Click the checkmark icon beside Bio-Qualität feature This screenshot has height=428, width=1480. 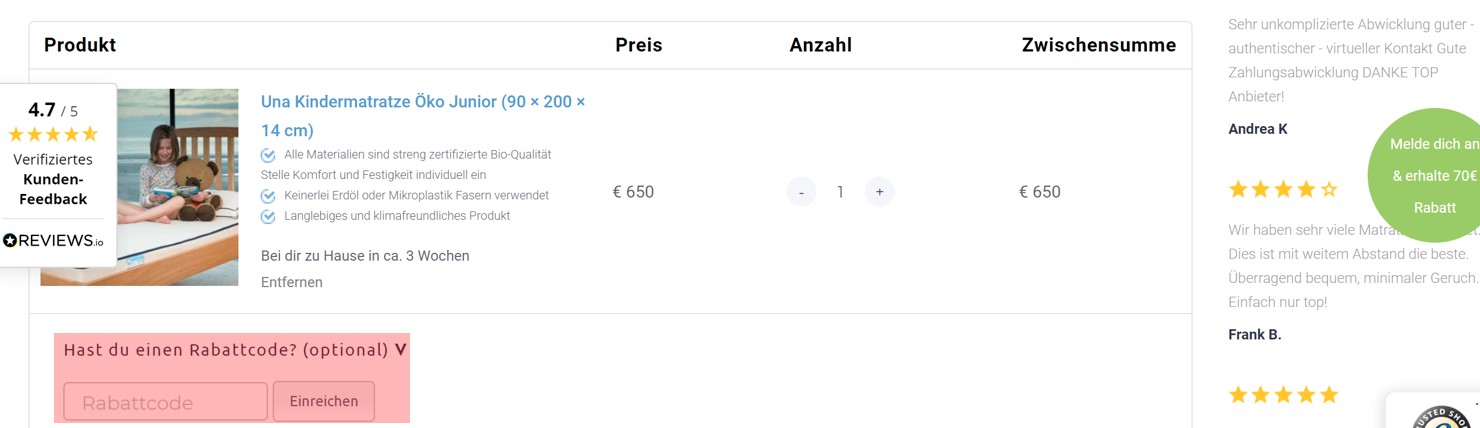click(x=268, y=155)
